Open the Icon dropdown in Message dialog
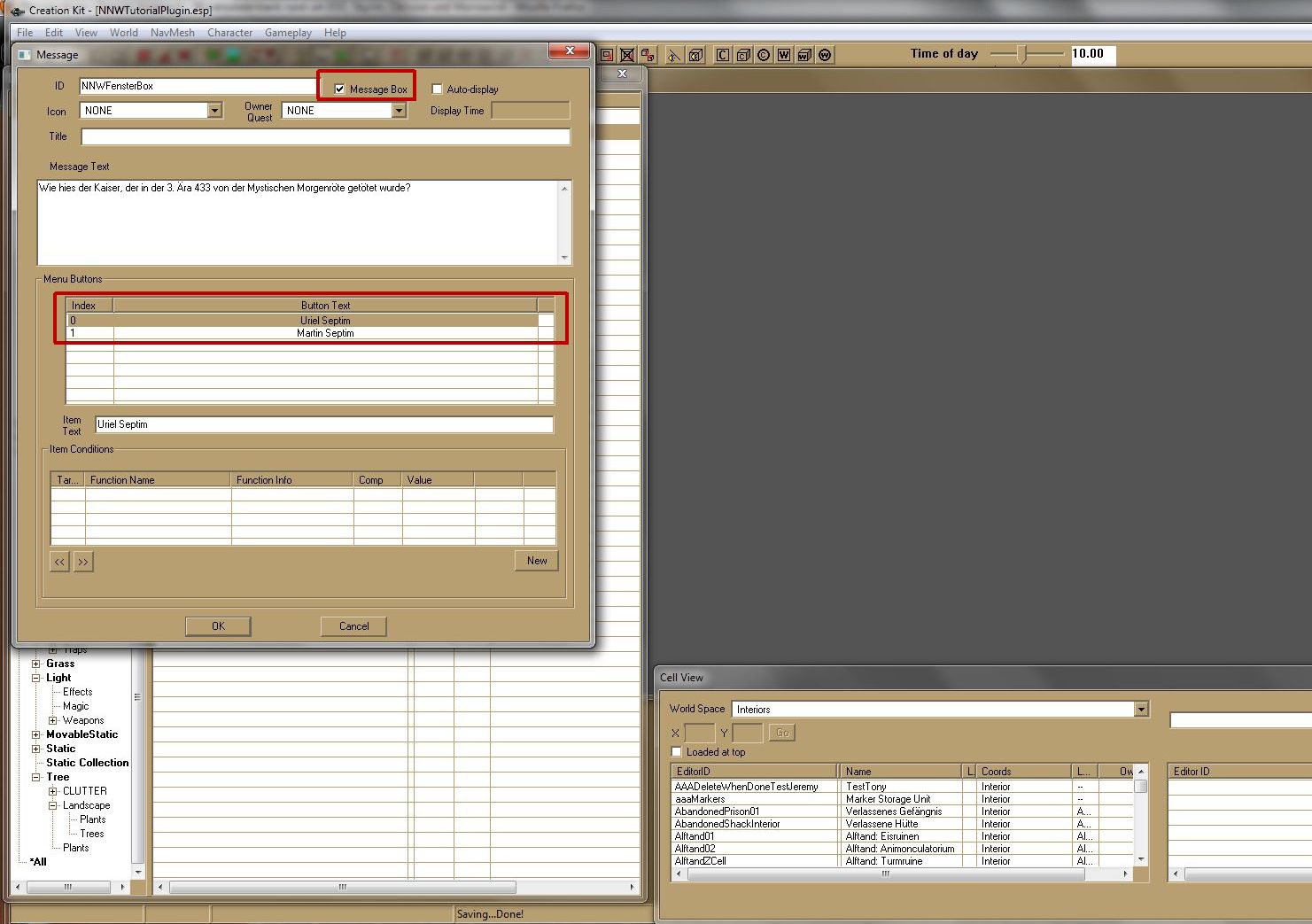The width and height of the screenshot is (1312, 924). (214, 111)
